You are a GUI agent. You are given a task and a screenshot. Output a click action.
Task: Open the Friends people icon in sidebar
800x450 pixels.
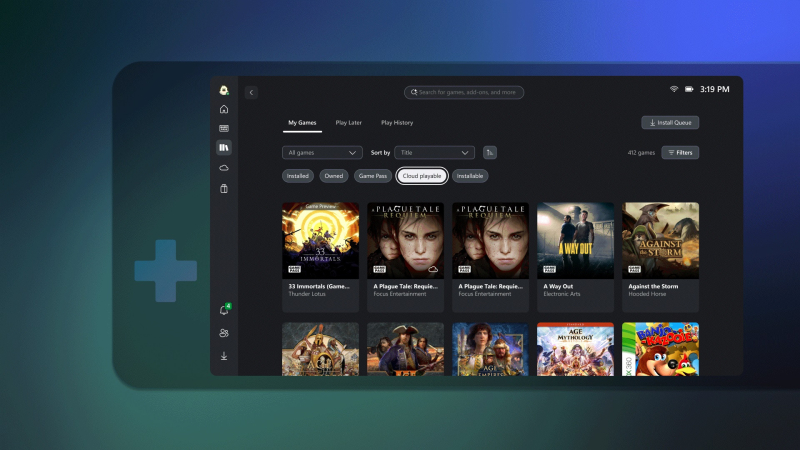(x=224, y=333)
